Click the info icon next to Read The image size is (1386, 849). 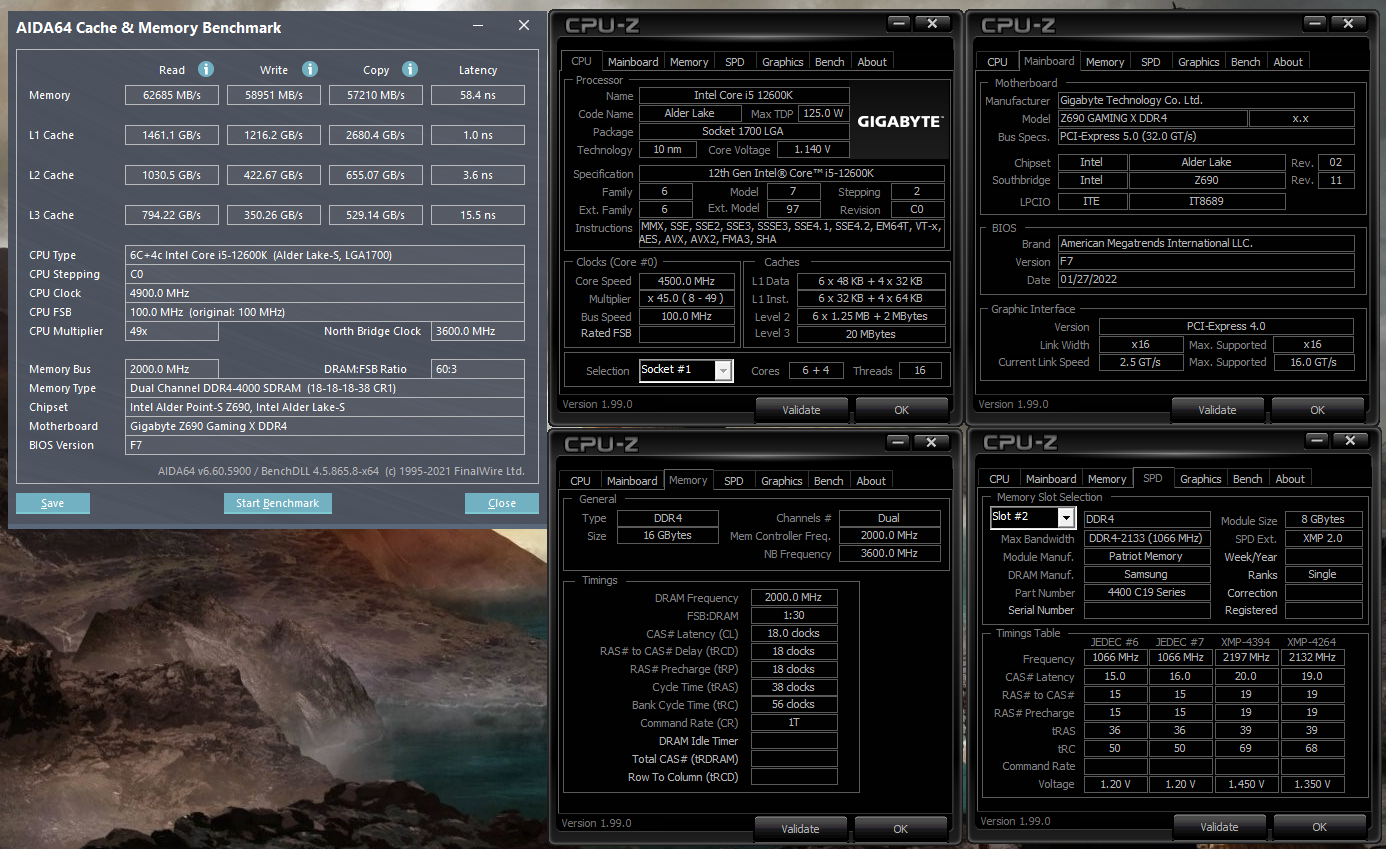coord(206,70)
